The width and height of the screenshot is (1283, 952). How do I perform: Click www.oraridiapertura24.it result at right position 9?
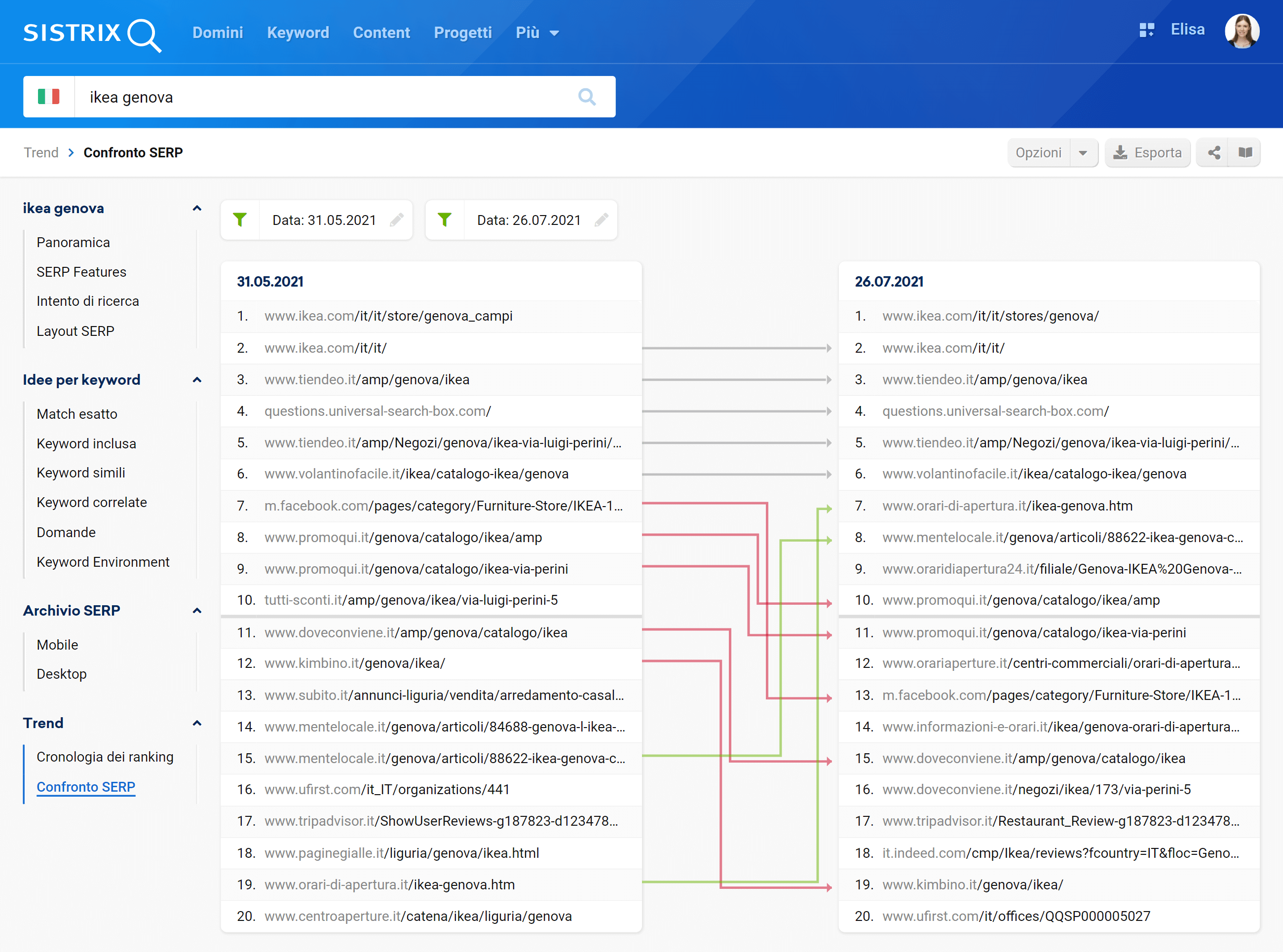1061,569
